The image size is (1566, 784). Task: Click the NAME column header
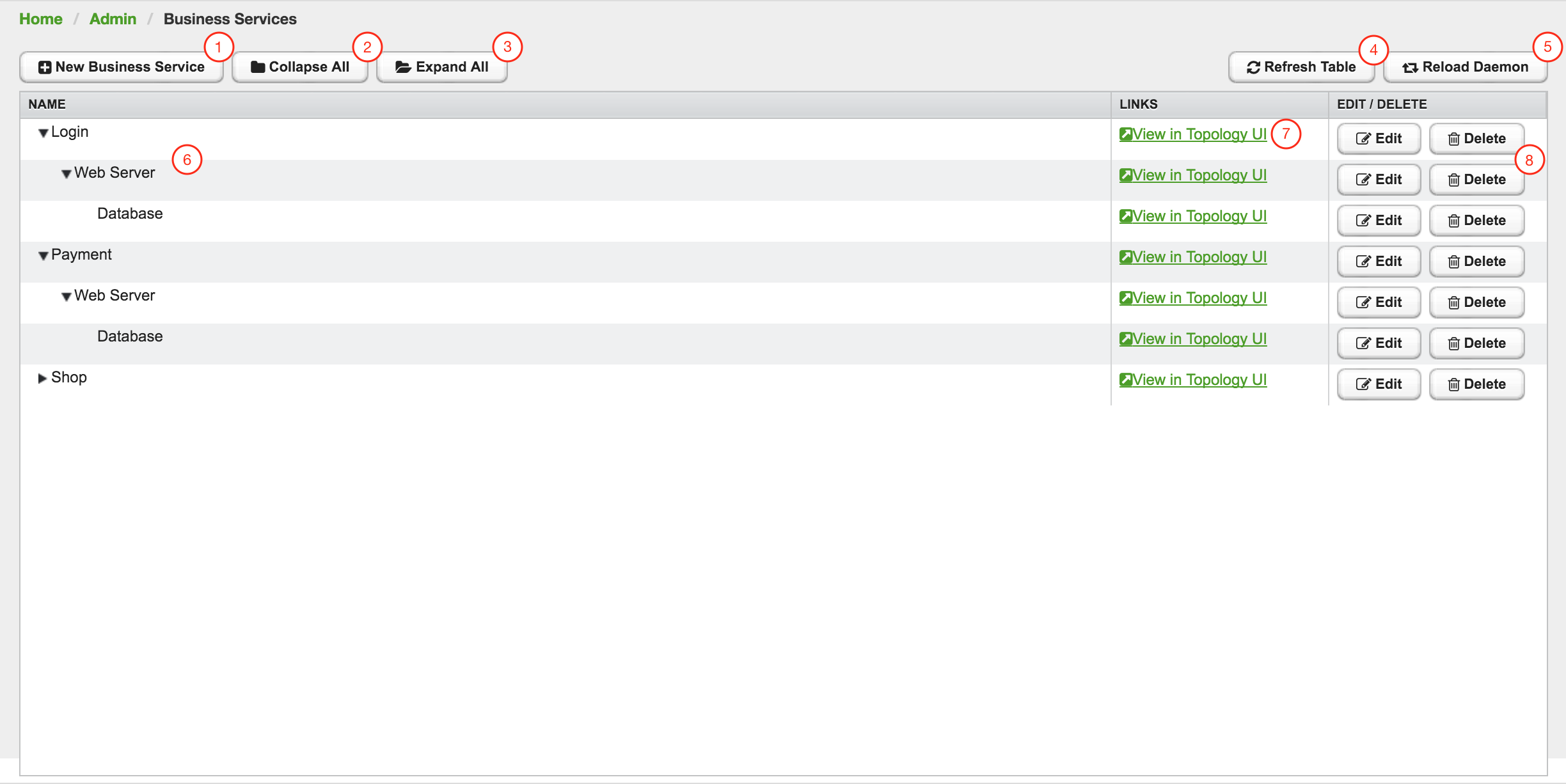[47, 104]
